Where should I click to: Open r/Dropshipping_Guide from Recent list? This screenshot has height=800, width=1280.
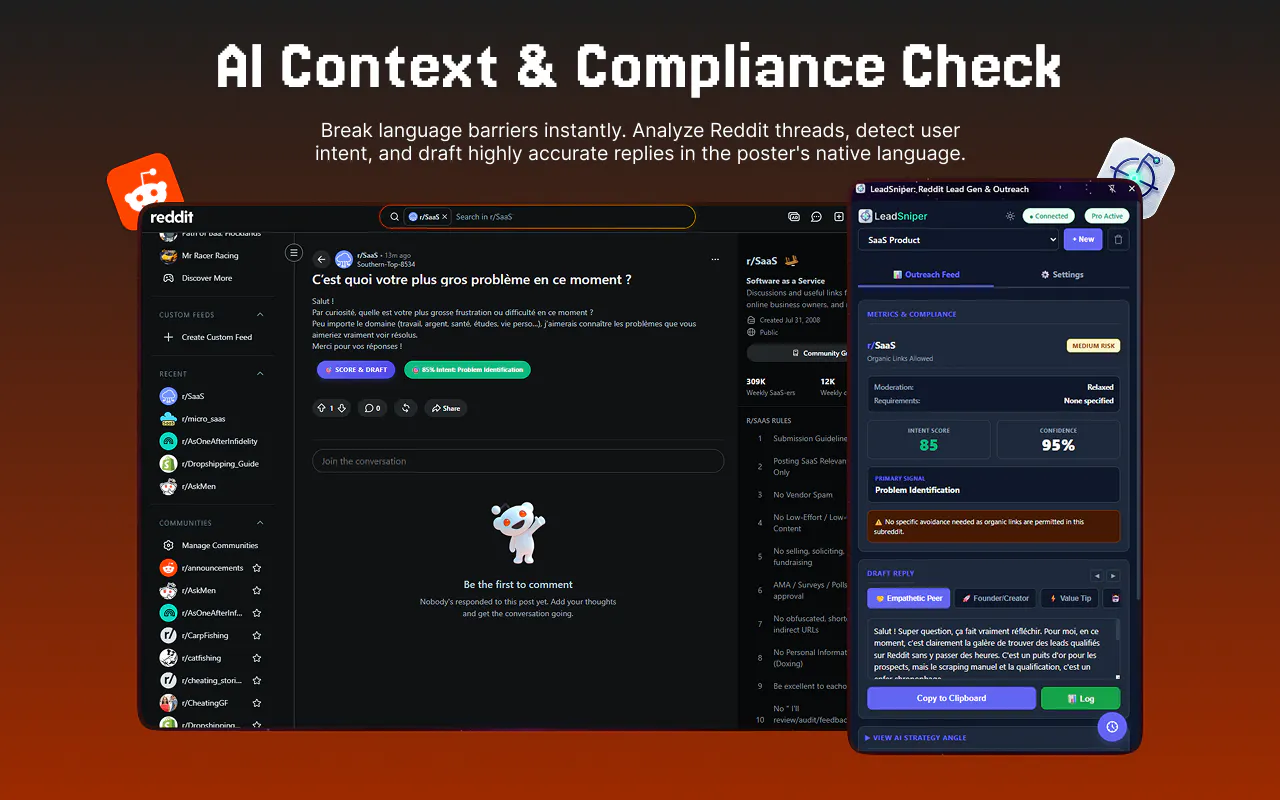(x=210, y=464)
